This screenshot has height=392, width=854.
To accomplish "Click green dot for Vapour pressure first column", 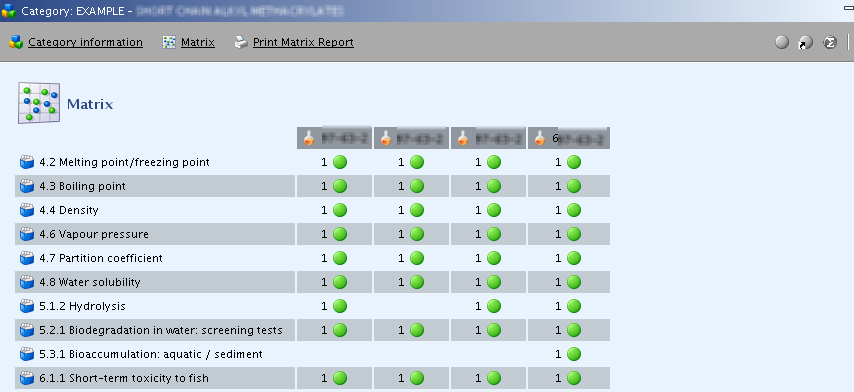I will click(x=340, y=234).
